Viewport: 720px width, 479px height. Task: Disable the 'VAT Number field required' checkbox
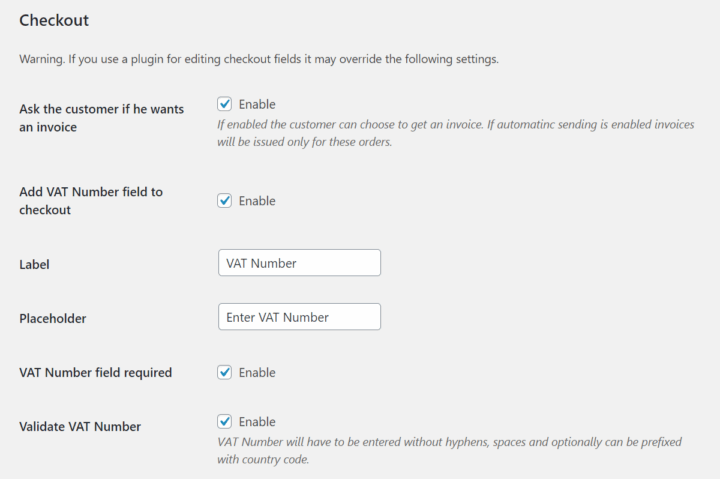point(225,372)
